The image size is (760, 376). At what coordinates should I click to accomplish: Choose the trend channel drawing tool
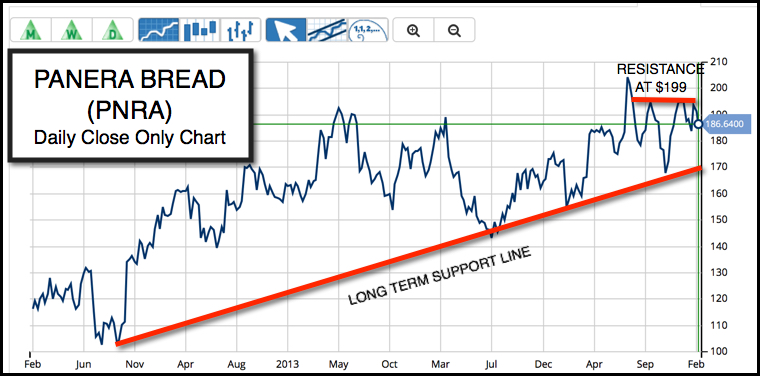[327, 30]
